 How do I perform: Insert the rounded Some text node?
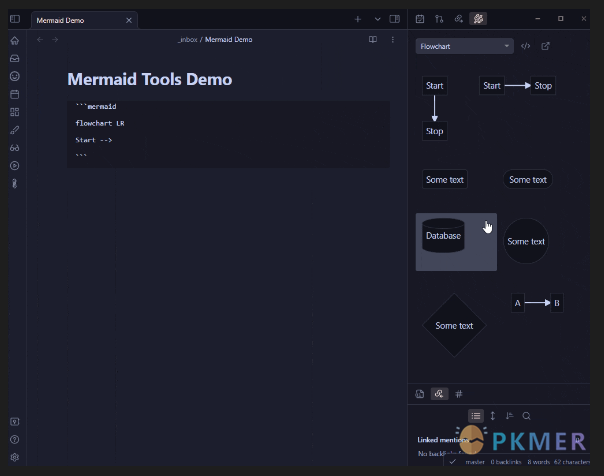pos(528,179)
